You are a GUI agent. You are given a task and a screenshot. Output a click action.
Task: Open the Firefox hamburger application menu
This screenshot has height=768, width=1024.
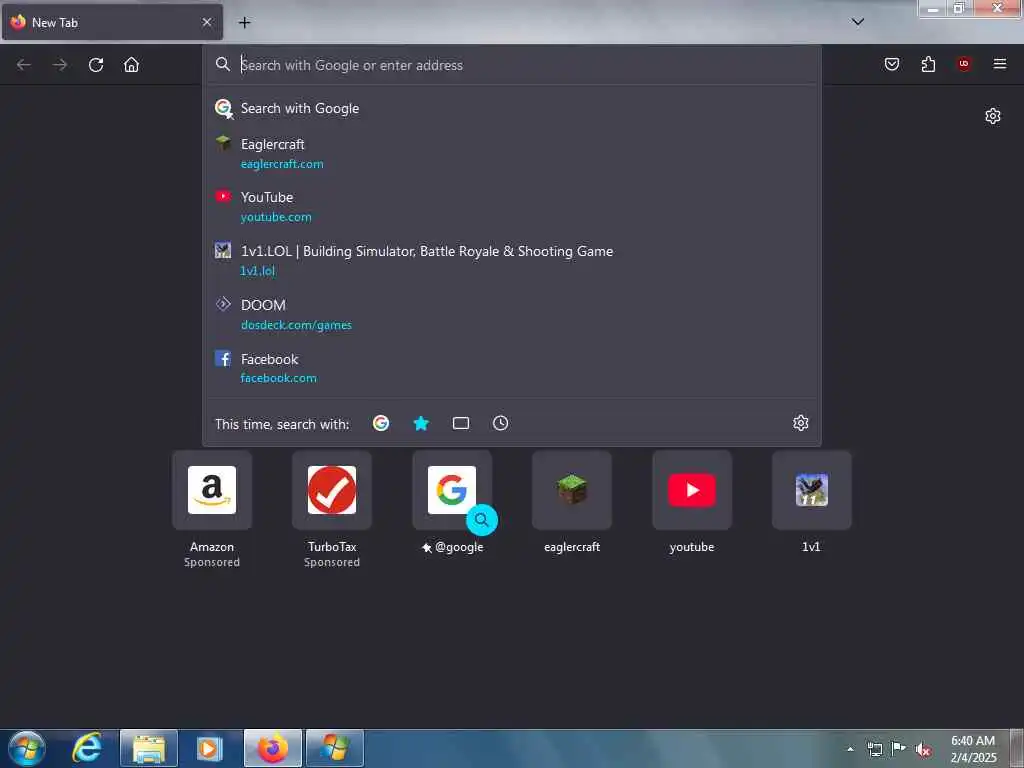1000,63
